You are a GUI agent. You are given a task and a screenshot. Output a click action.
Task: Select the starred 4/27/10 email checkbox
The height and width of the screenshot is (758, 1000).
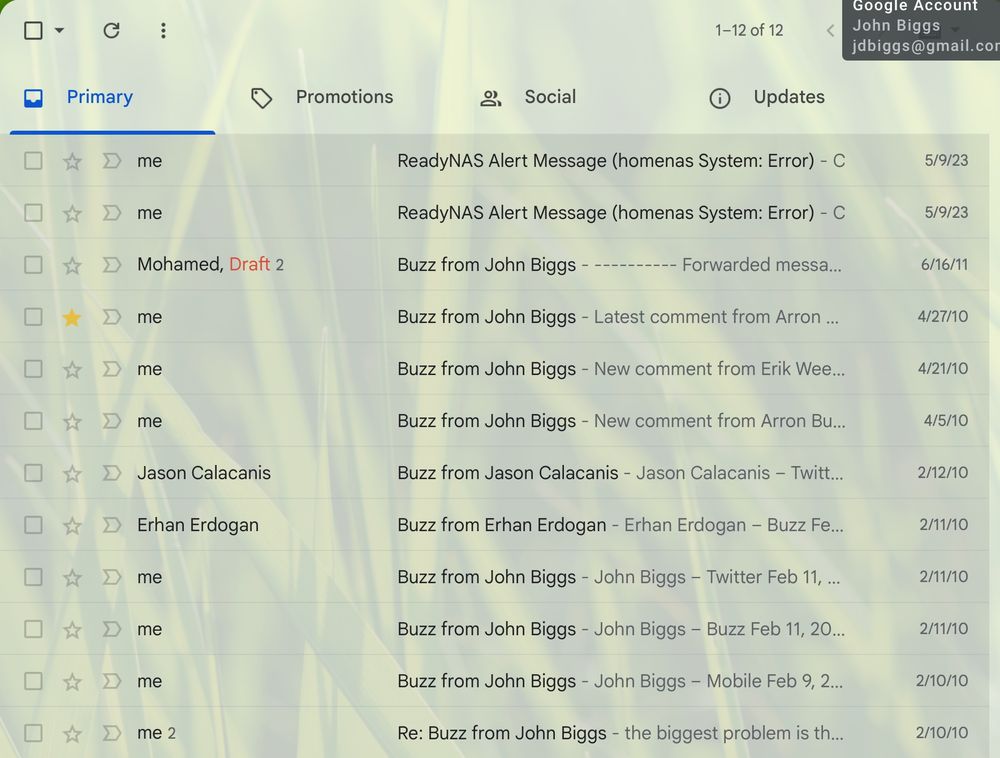point(33,317)
